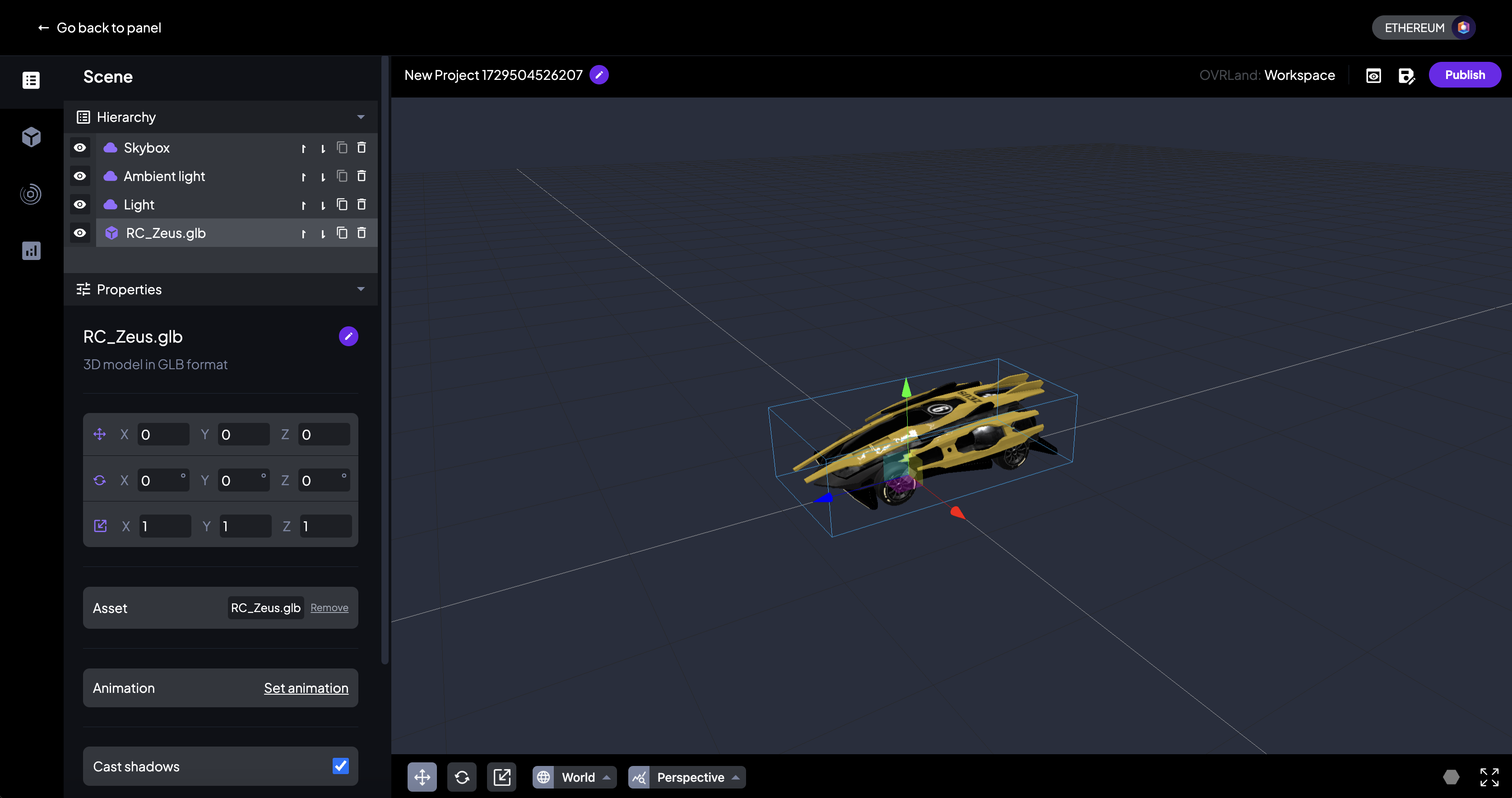This screenshot has height=798, width=1512.
Task: Activate the move gizmo tool in bottom toolbar
Action: [x=422, y=777]
